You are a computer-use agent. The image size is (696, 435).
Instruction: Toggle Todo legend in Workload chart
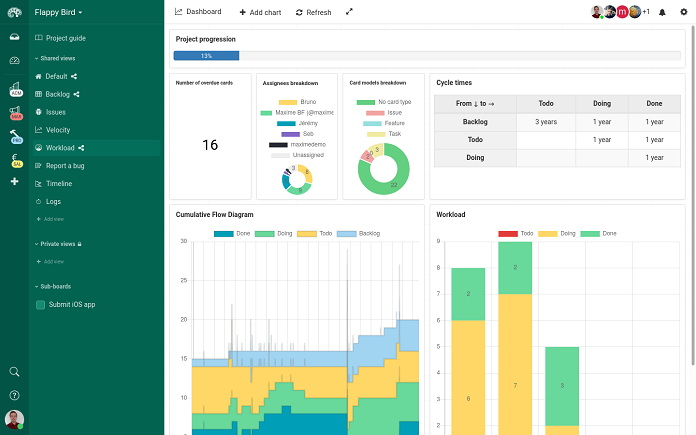click(x=516, y=233)
